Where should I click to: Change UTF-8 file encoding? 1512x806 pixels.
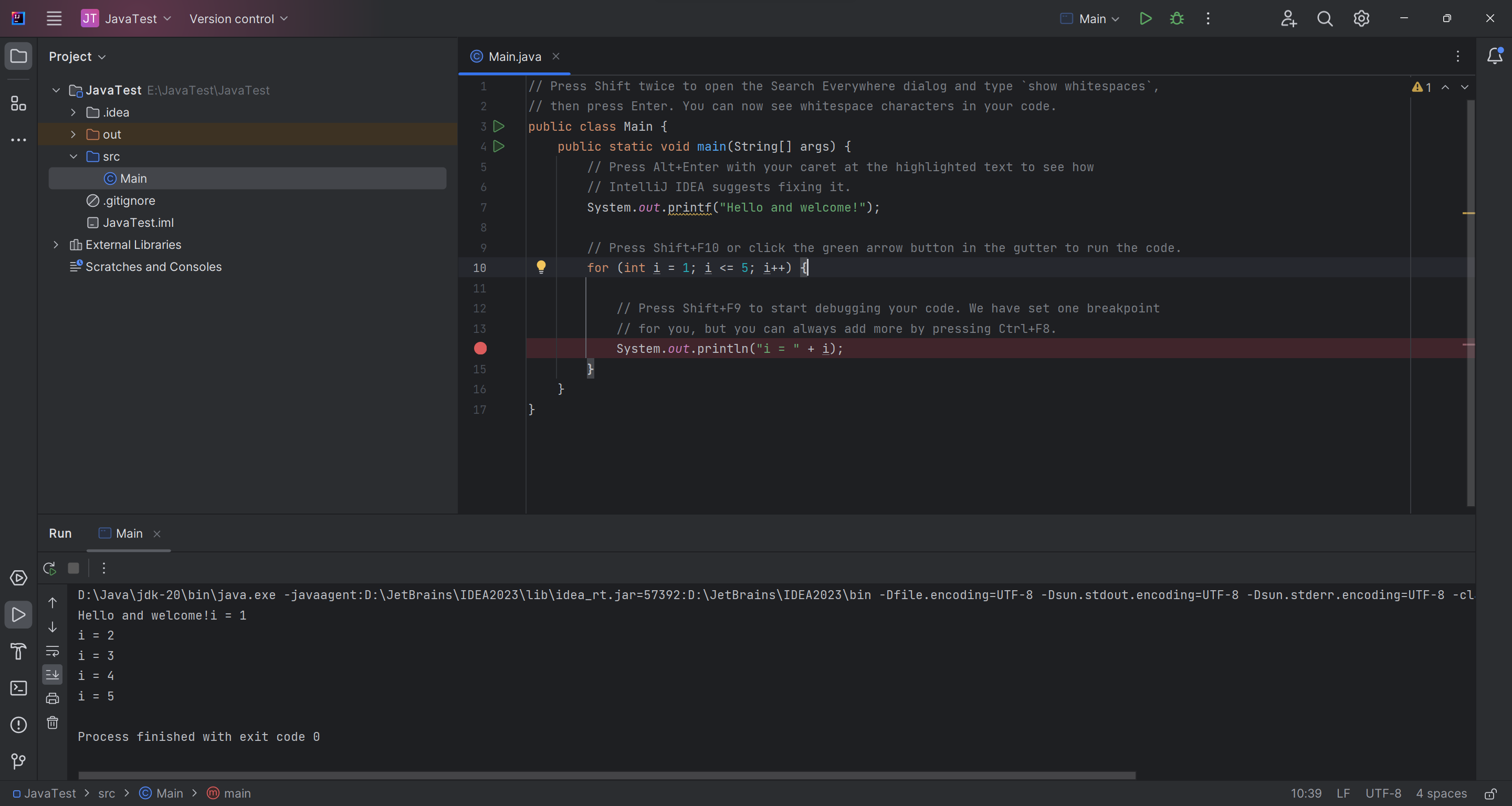click(x=1383, y=794)
